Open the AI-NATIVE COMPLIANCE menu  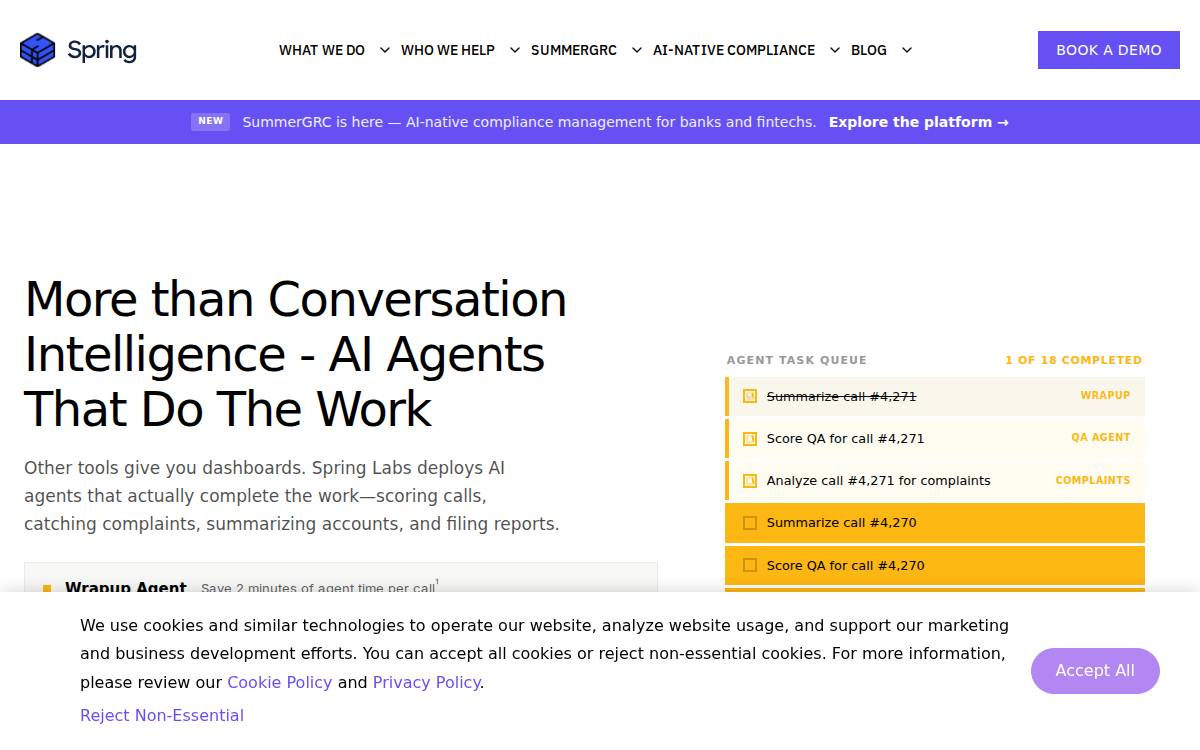(734, 50)
